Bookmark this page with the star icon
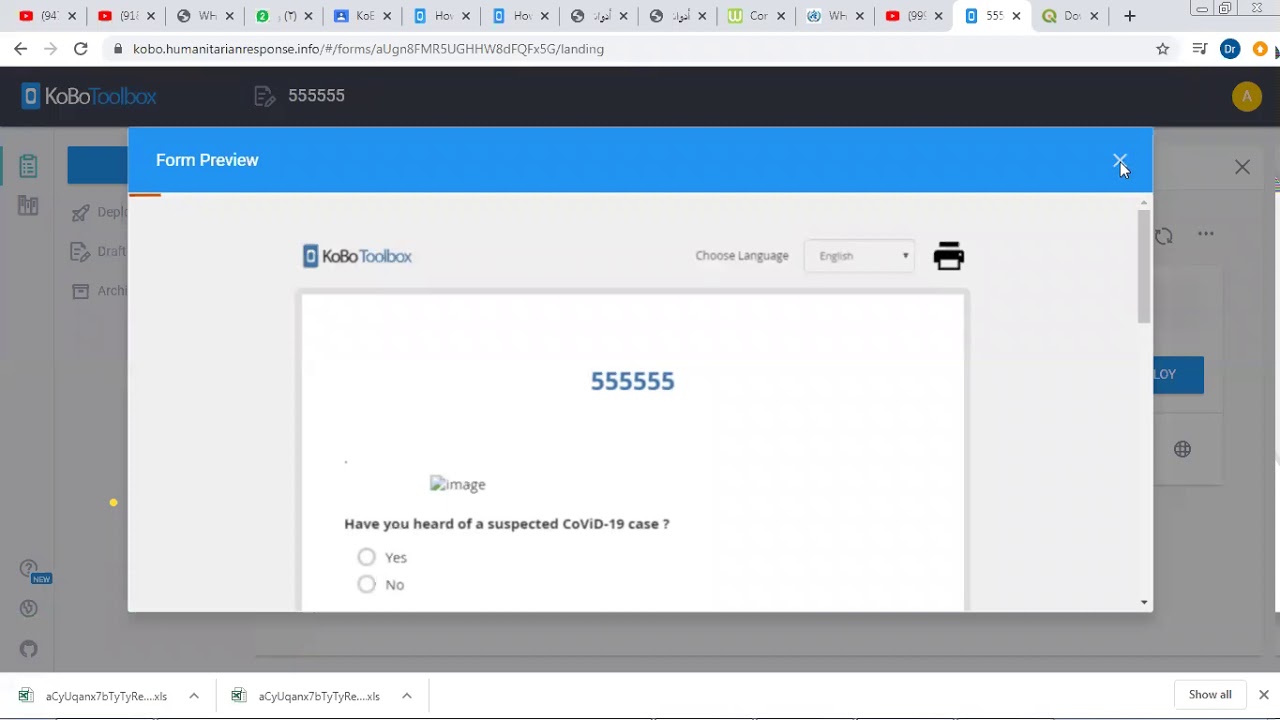Image resolution: width=1280 pixels, height=720 pixels. (1162, 49)
